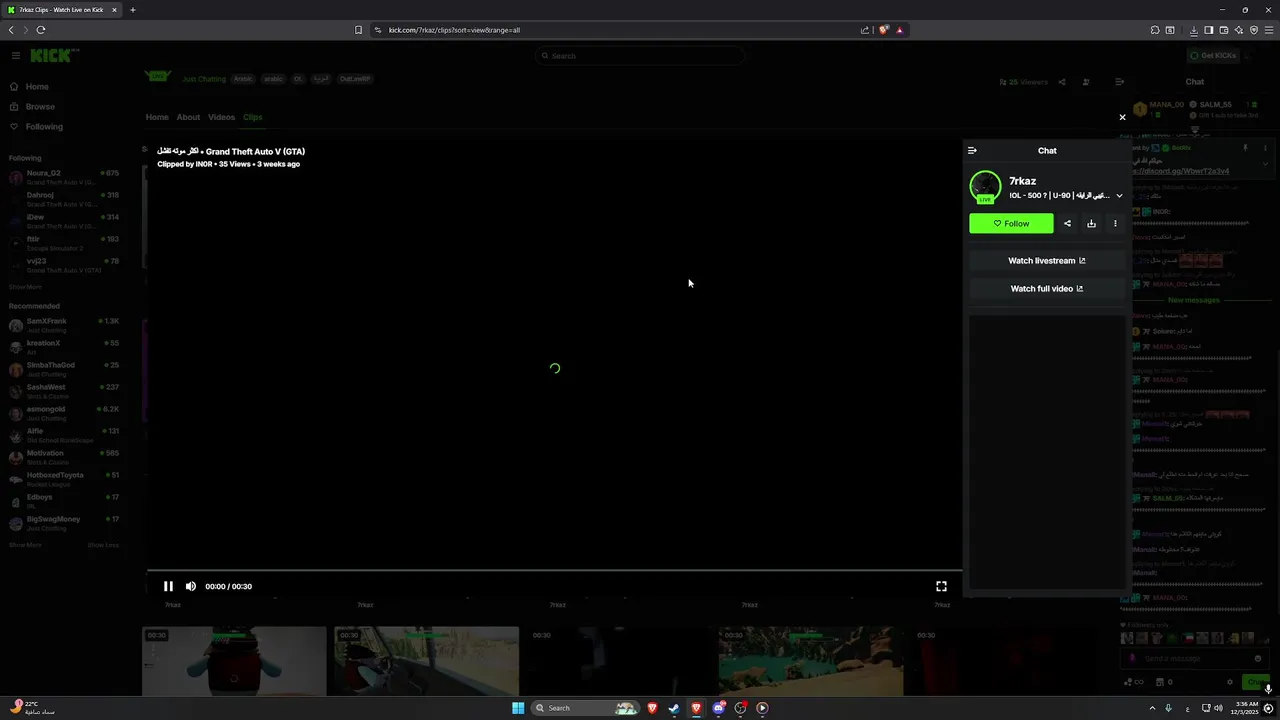Image resolution: width=1280 pixels, height=720 pixels.
Task: Open Noura_G2 followed channel
Action: [64, 177]
